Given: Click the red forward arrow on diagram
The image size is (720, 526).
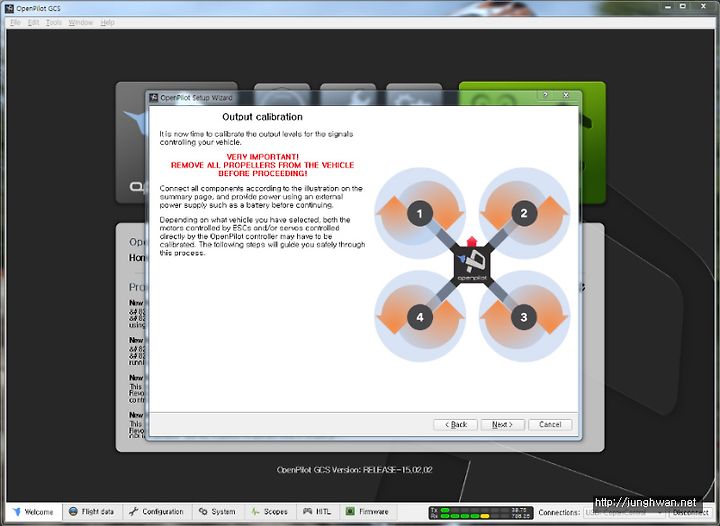Looking at the screenshot, I should 472,241.
